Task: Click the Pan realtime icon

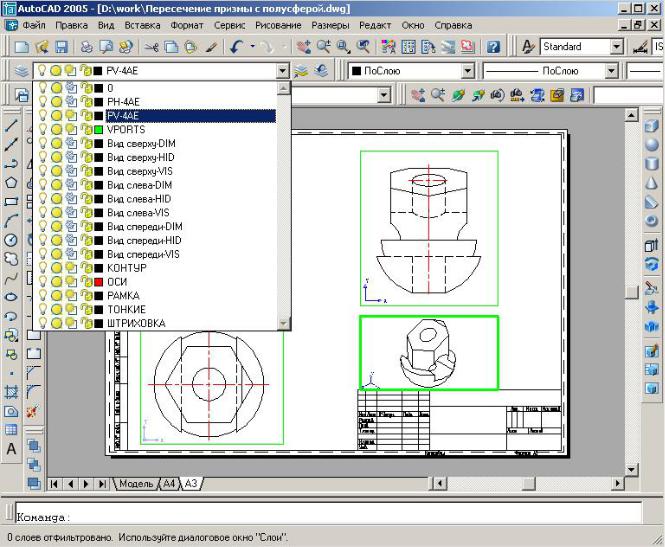Action: pos(304,46)
